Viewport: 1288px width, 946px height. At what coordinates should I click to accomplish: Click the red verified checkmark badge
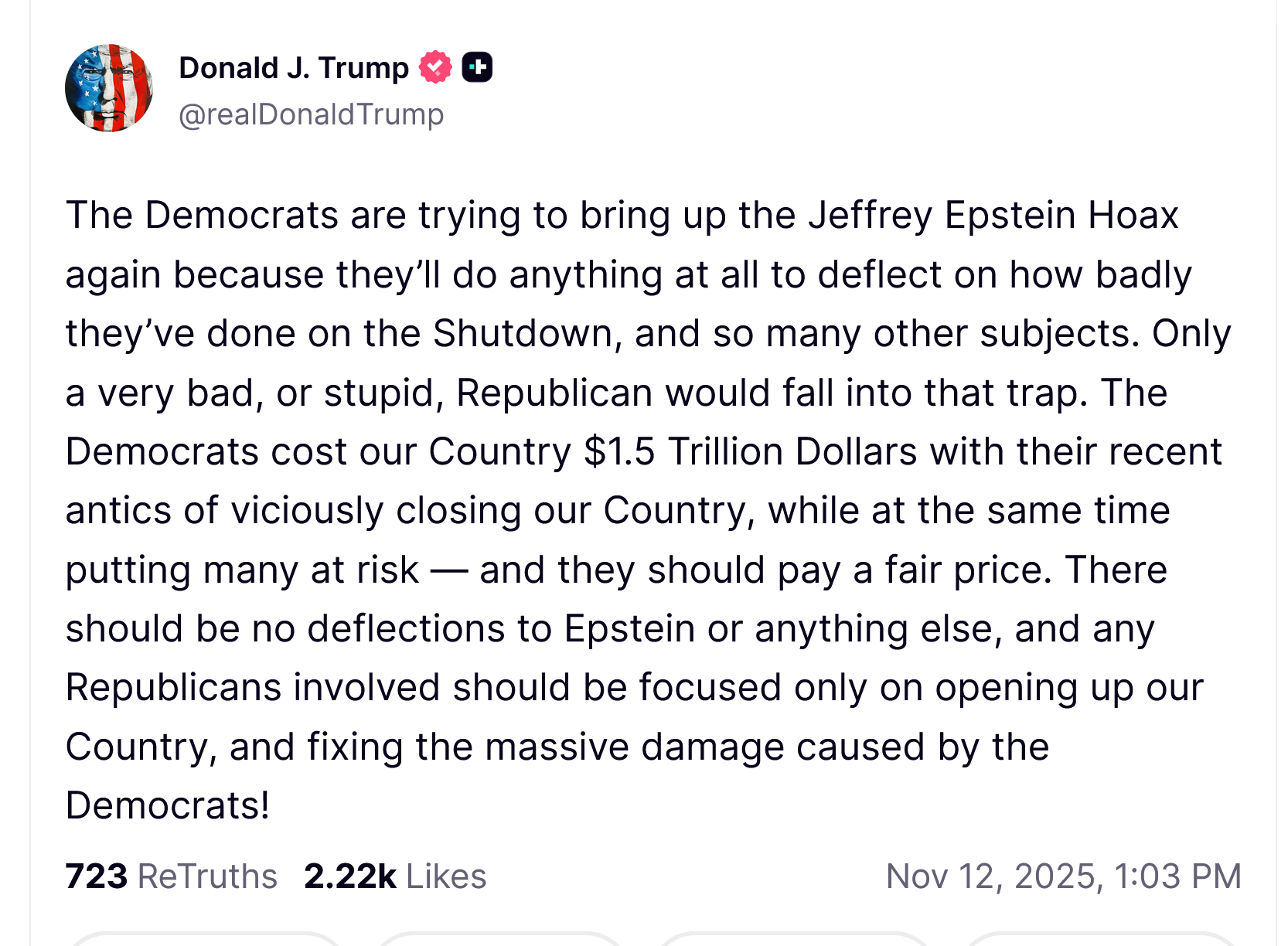[435, 67]
